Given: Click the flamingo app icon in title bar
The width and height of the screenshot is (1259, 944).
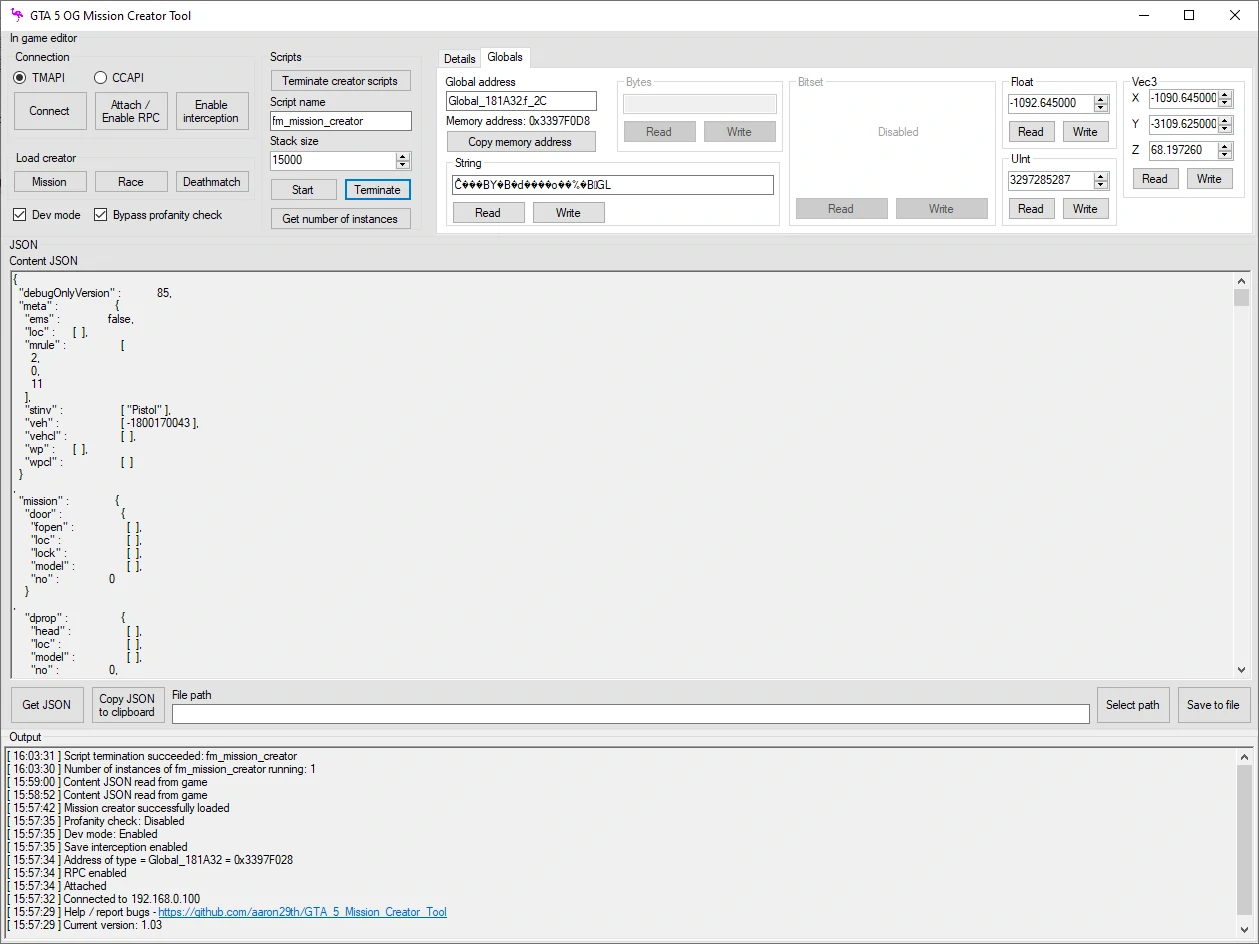Looking at the screenshot, I should pos(17,15).
